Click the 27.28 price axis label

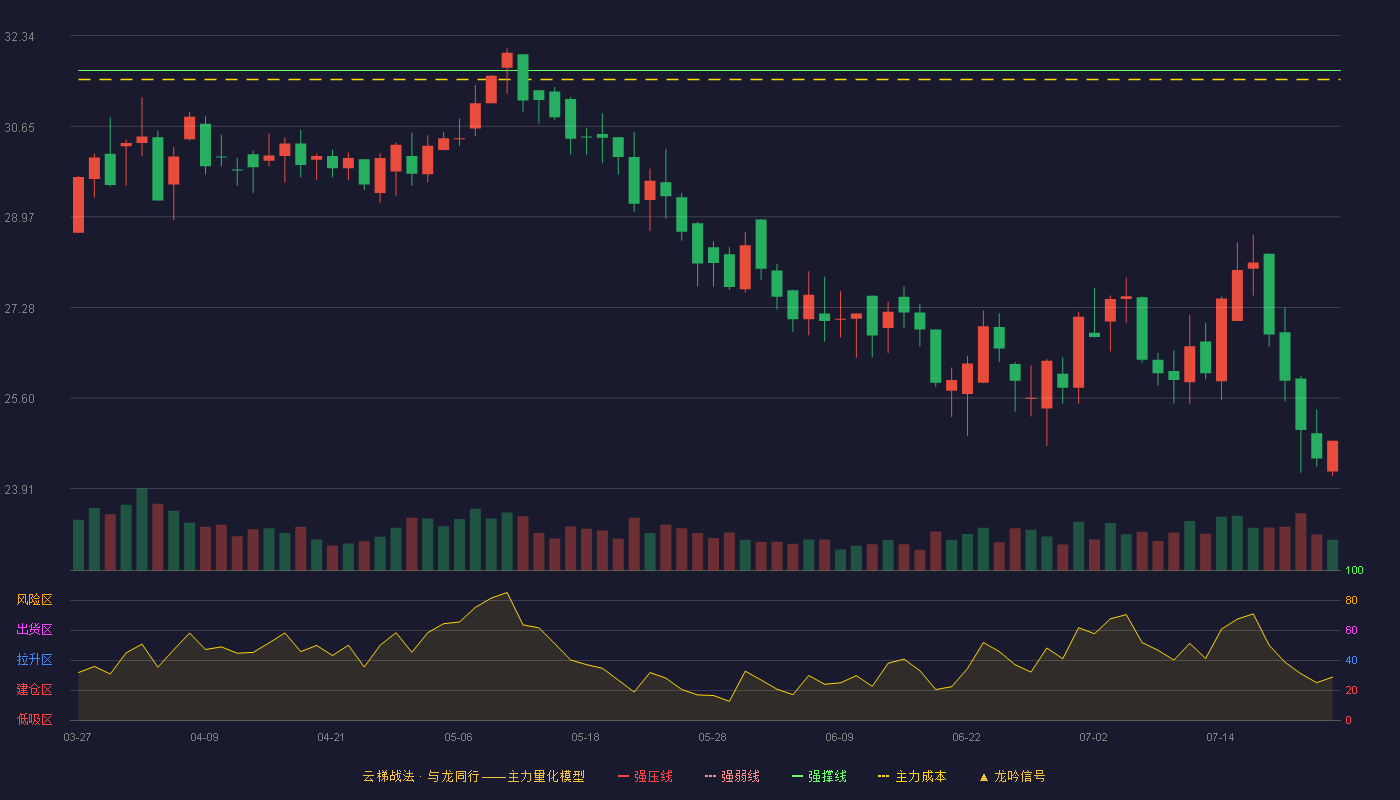[20, 309]
